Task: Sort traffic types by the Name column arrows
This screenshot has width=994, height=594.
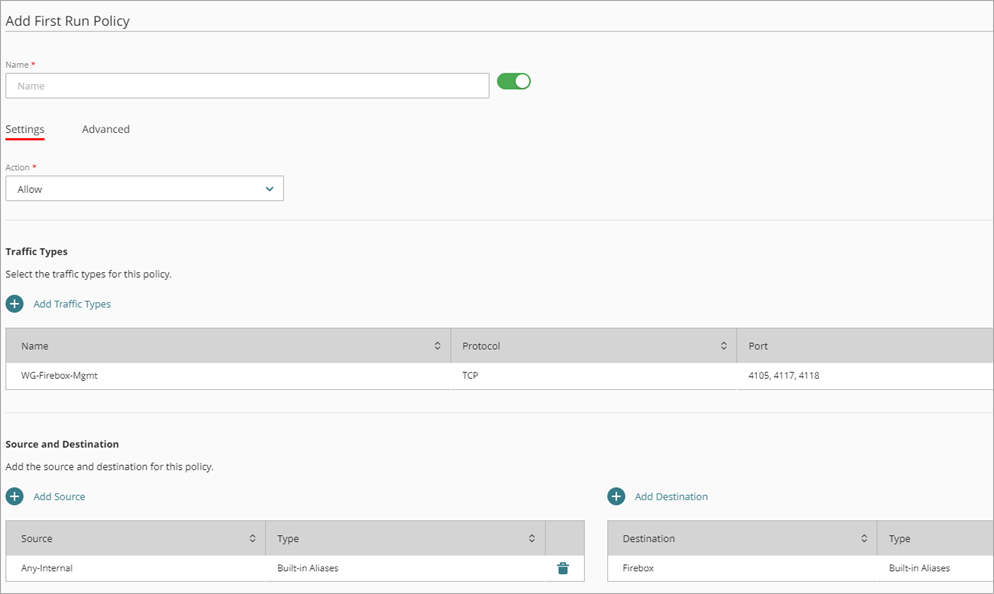Action: (x=439, y=345)
